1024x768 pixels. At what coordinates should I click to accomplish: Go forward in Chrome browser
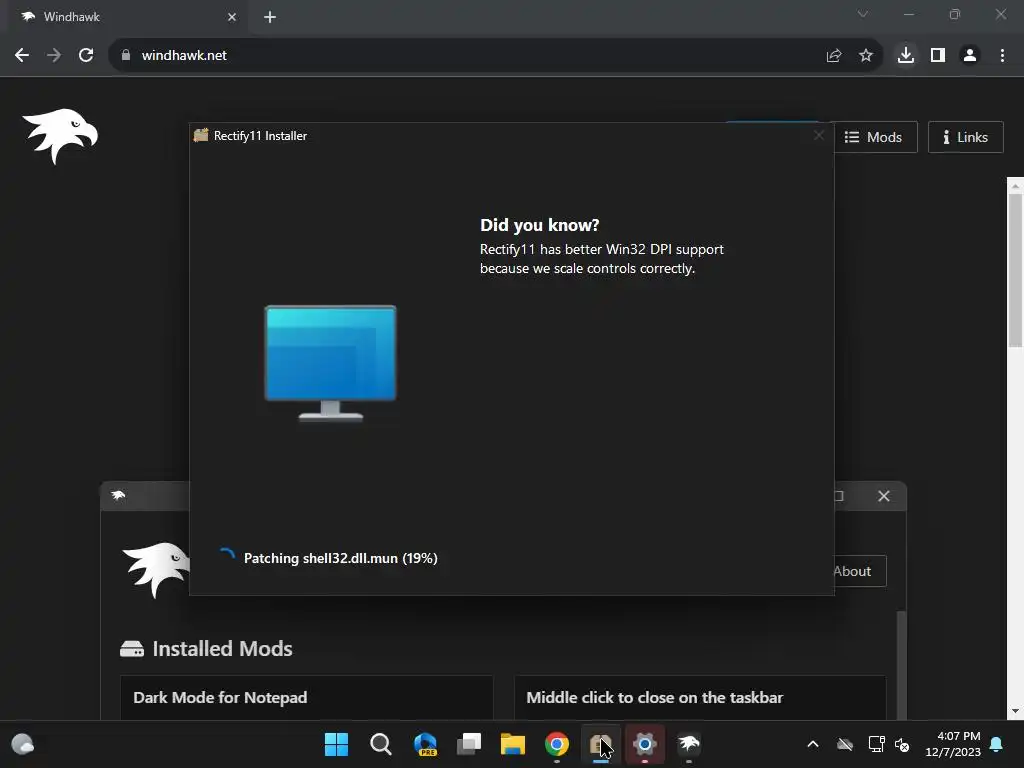coord(54,56)
